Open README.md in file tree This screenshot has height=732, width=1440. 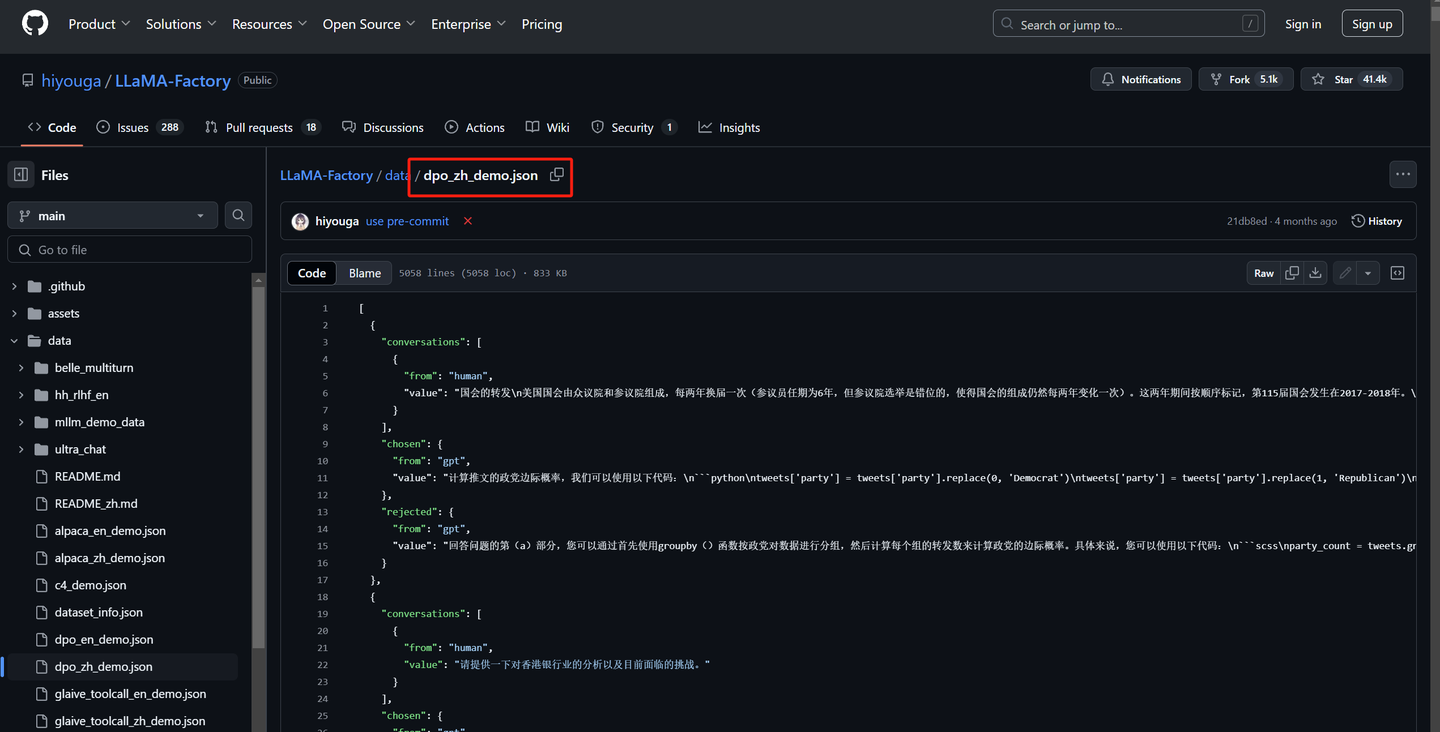tap(87, 476)
